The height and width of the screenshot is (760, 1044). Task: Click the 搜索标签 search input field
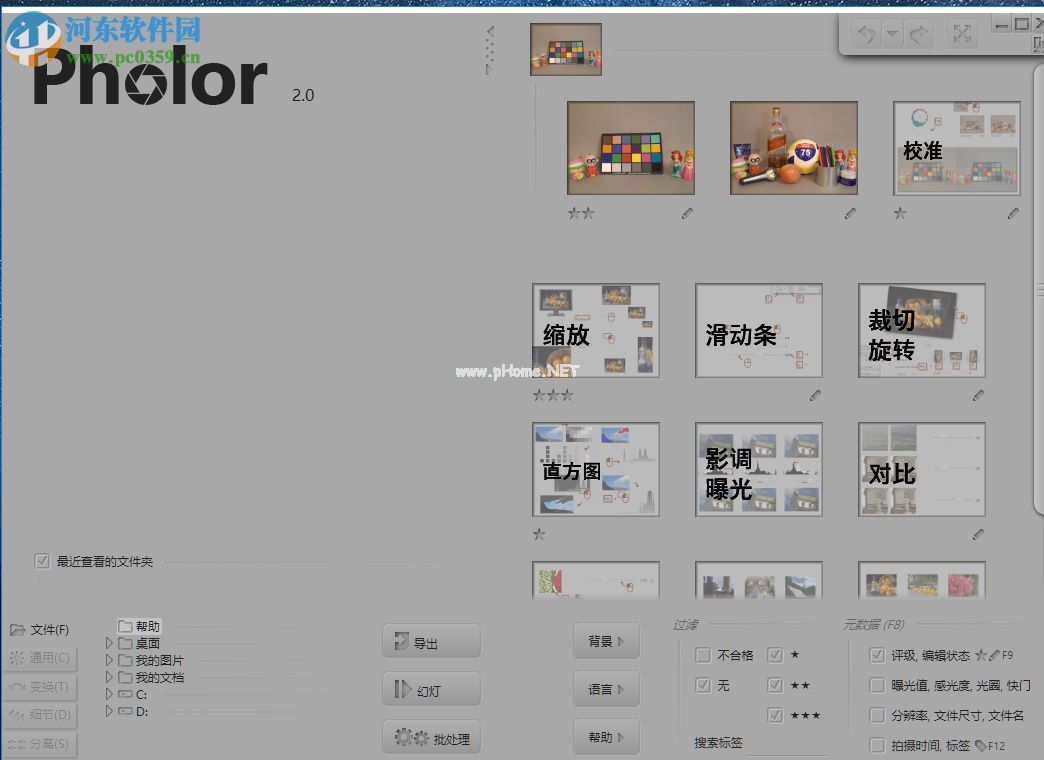point(786,744)
